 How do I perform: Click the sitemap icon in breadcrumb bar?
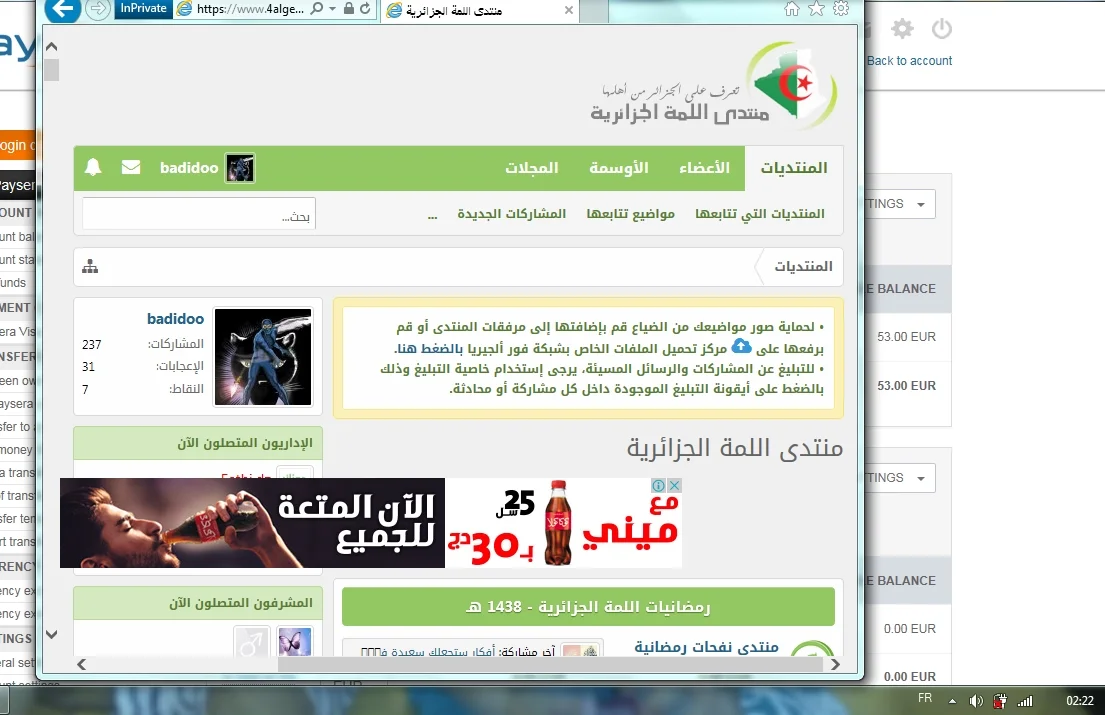tap(90, 267)
